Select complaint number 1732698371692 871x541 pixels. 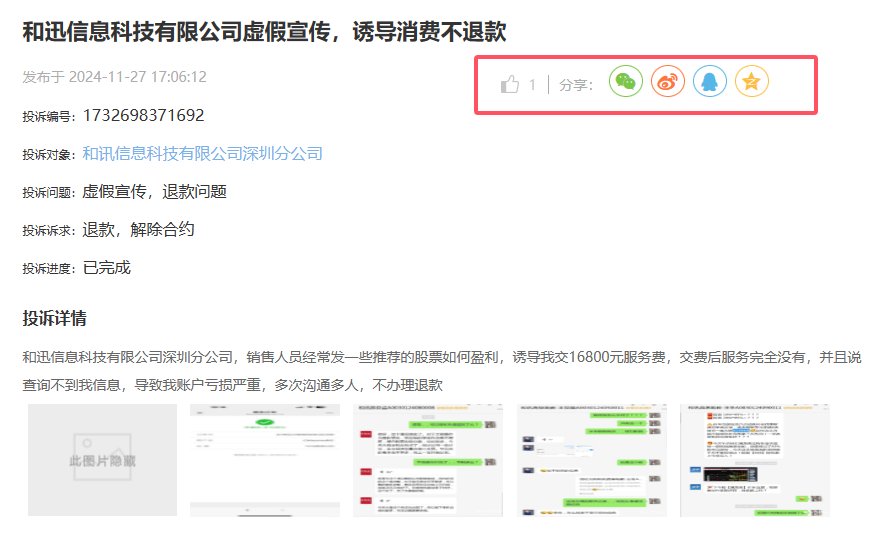143,116
